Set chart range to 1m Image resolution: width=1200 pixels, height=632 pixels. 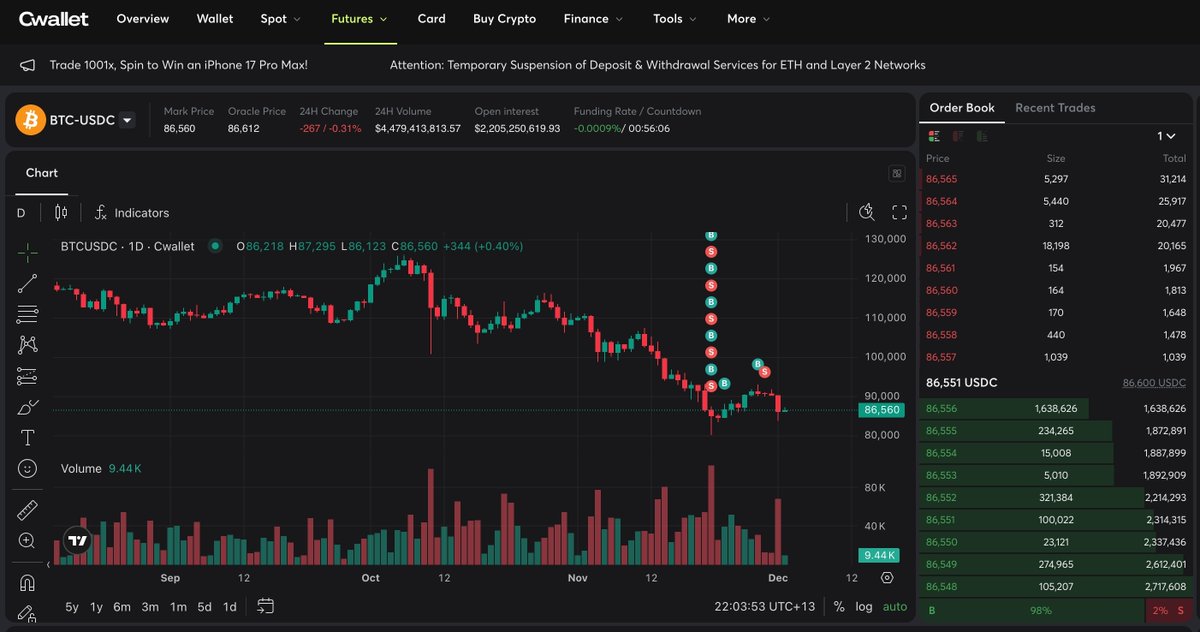tap(178, 607)
